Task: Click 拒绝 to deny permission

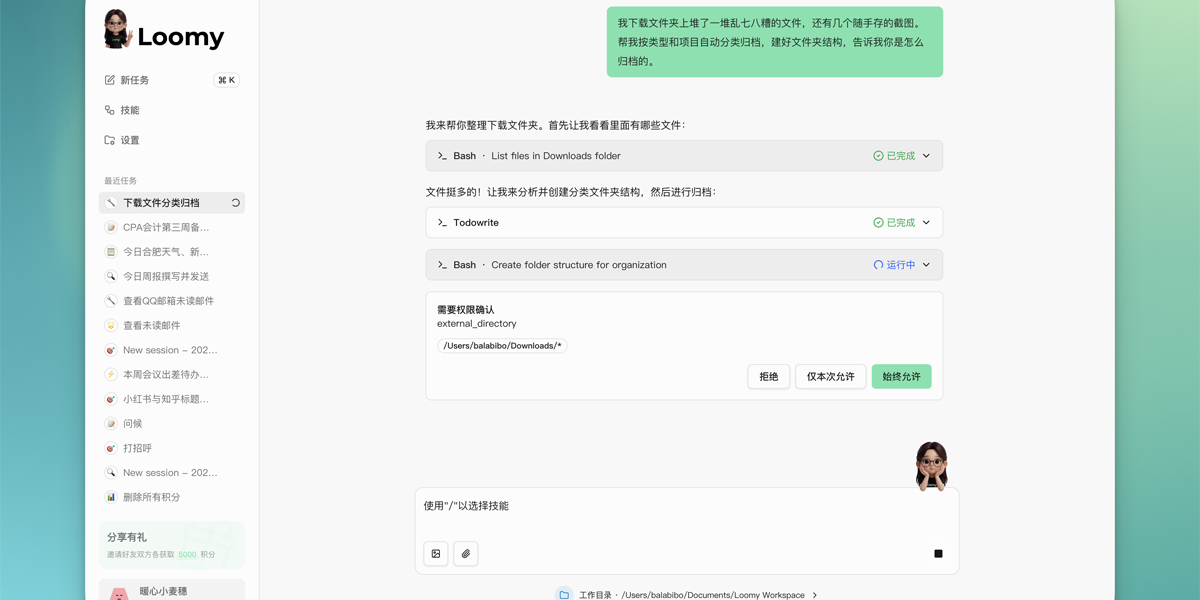Action: 769,377
